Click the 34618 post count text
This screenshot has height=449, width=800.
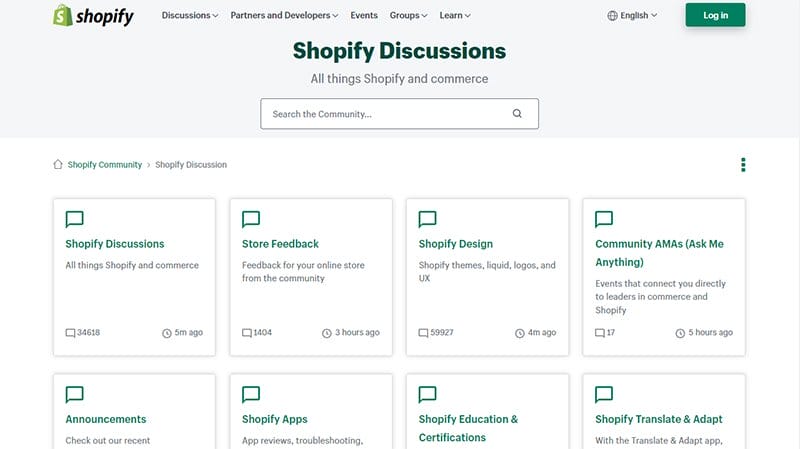click(x=89, y=332)
